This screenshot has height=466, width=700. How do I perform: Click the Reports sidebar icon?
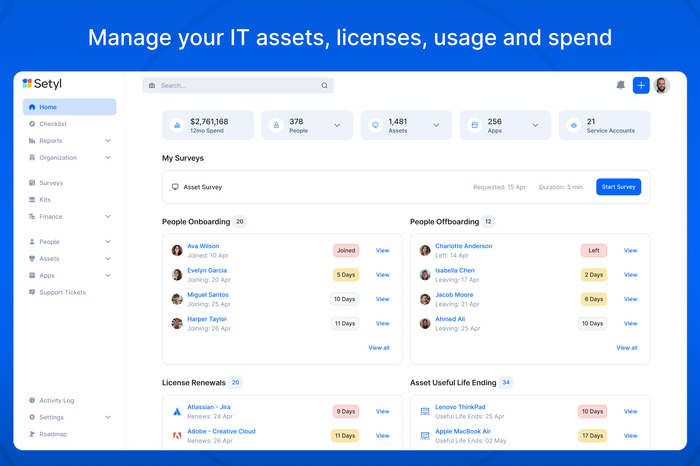[32, 141]
